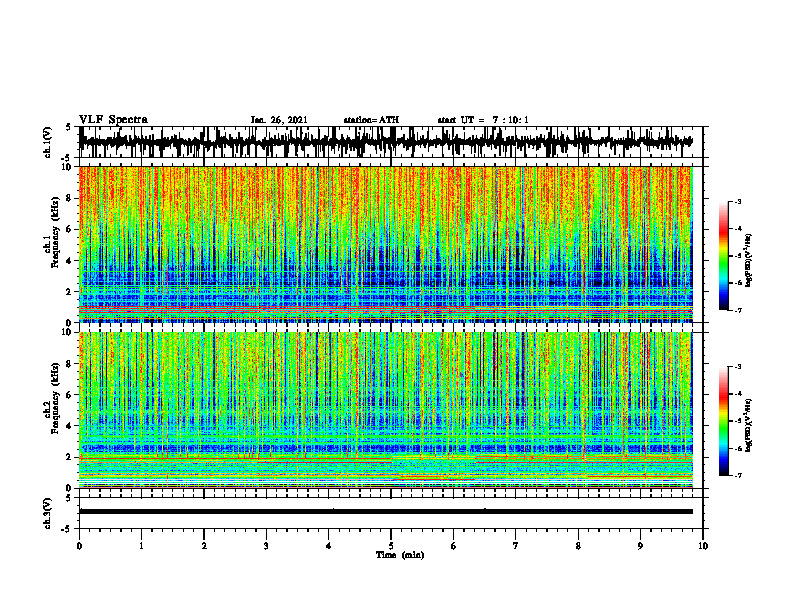
Task: Click time axis tick label "9"
Action: pyautogui.click(x=640, y=546)
